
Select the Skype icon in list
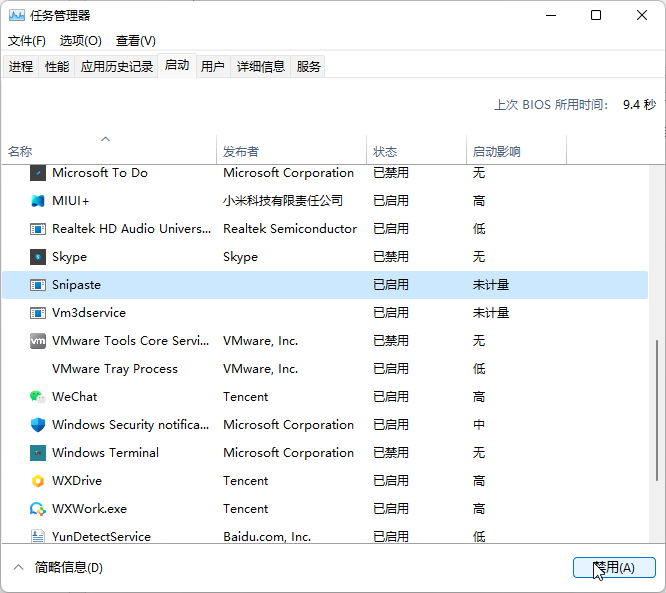pos(38,257)
